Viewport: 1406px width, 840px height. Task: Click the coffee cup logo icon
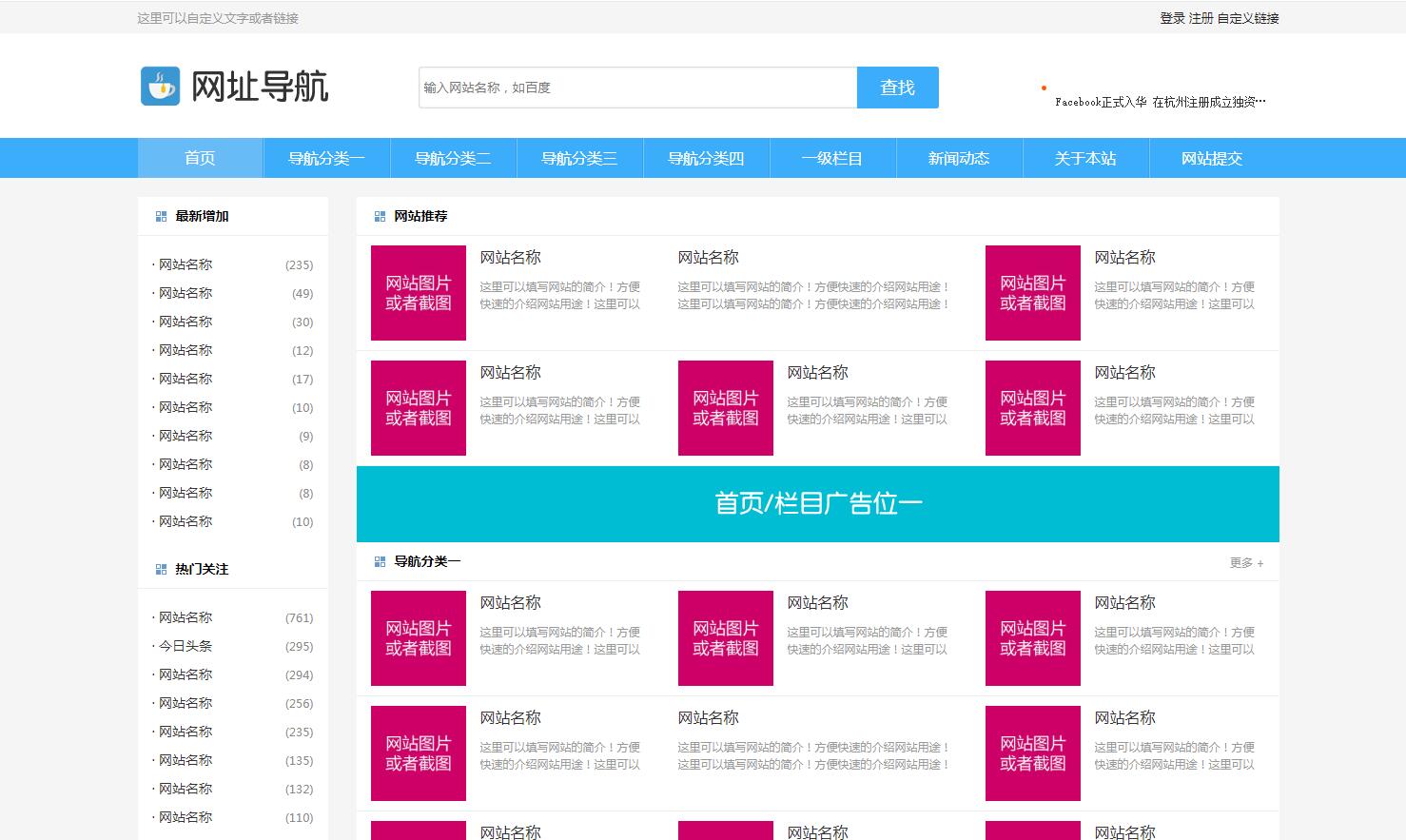coord(160,86)
